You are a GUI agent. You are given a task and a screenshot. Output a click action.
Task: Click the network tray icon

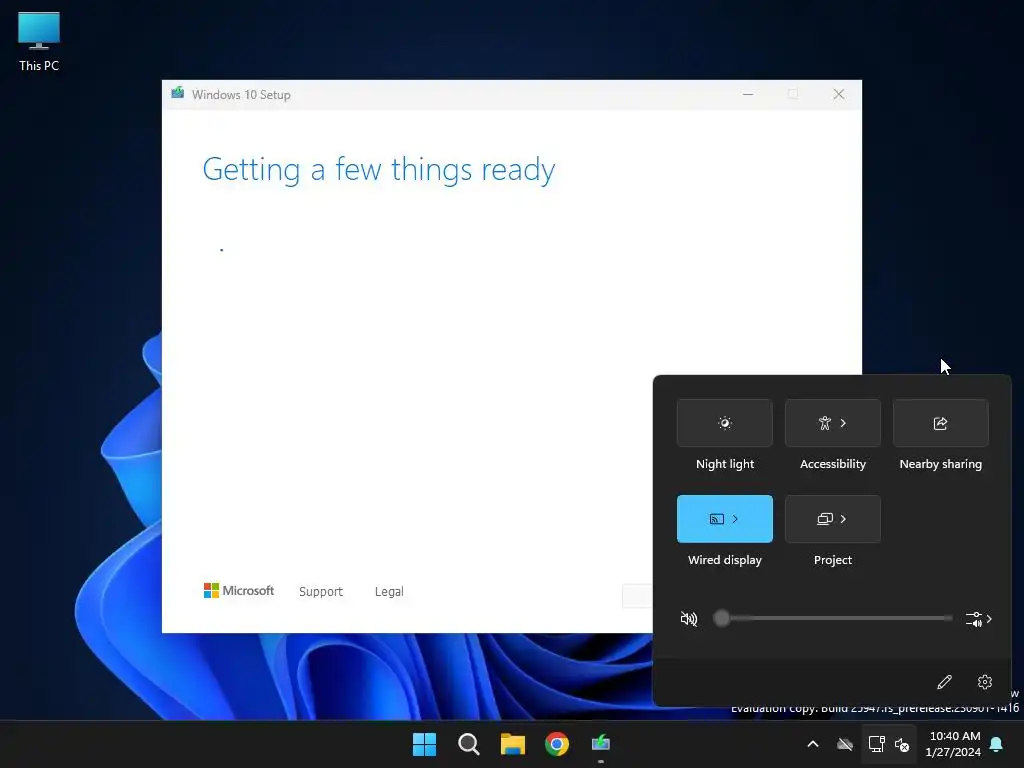(876, 744)
